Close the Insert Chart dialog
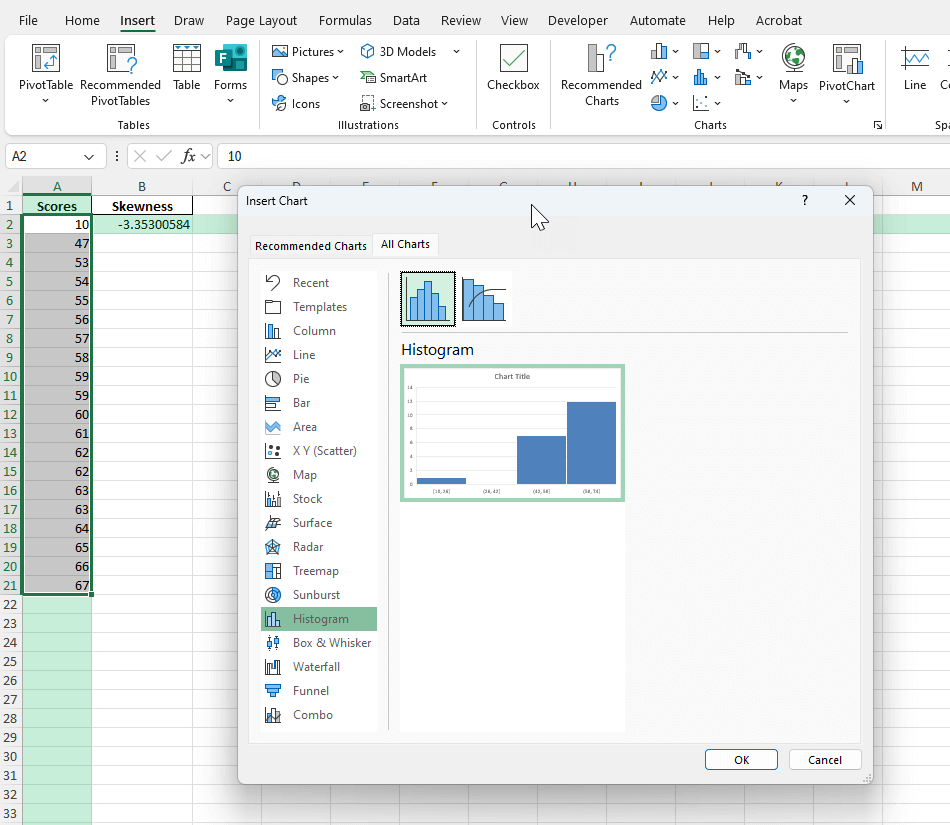Viewport: 950px width, 825px height. pyautogui.click(x=849, y=200)
